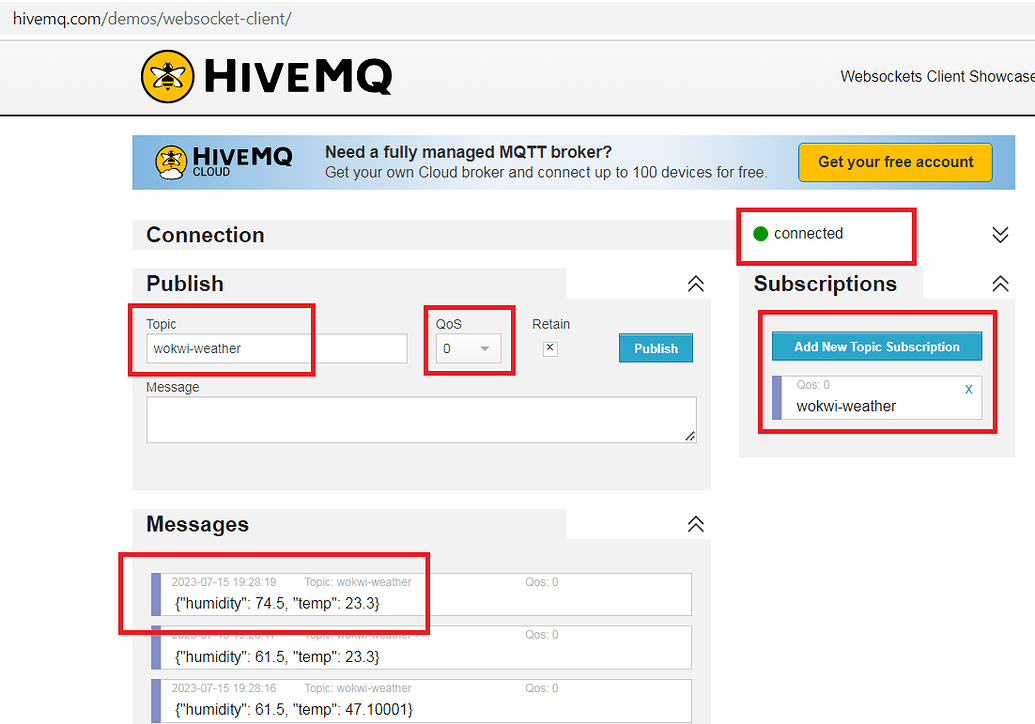
Task: Click the HiveMQ bee logo icon
Action: tap(168, 77)
